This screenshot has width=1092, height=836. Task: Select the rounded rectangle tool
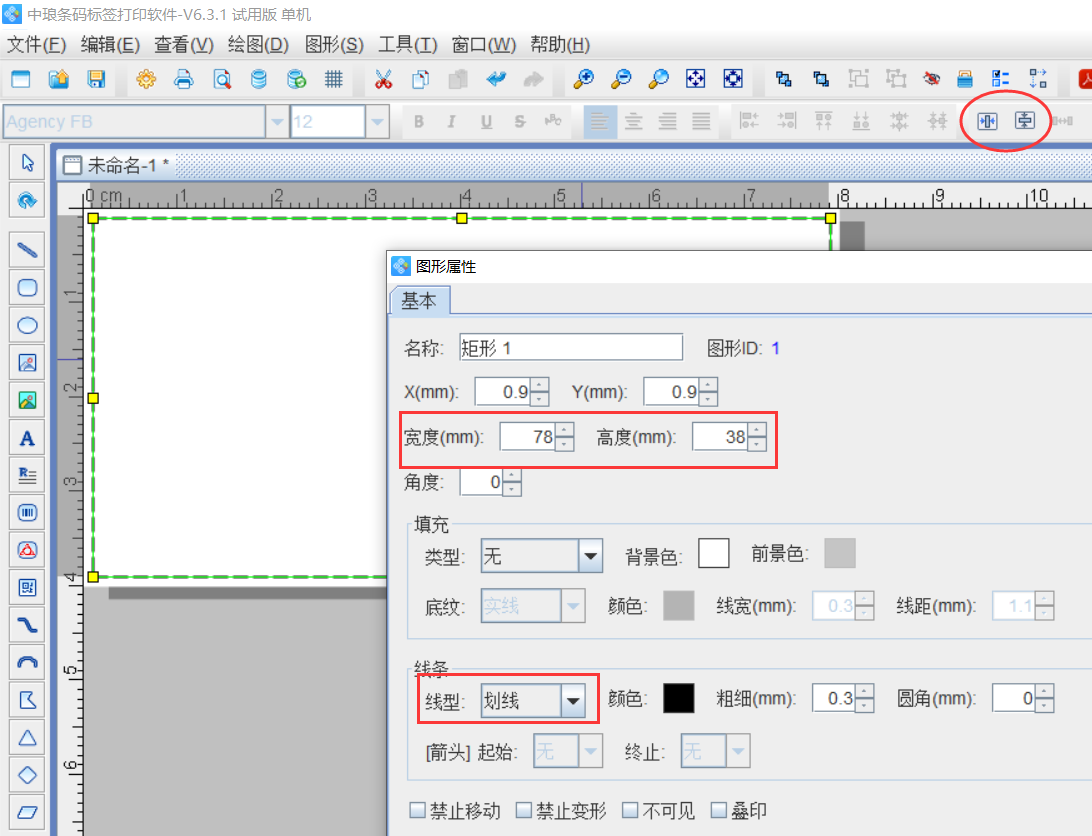[26, 287]
